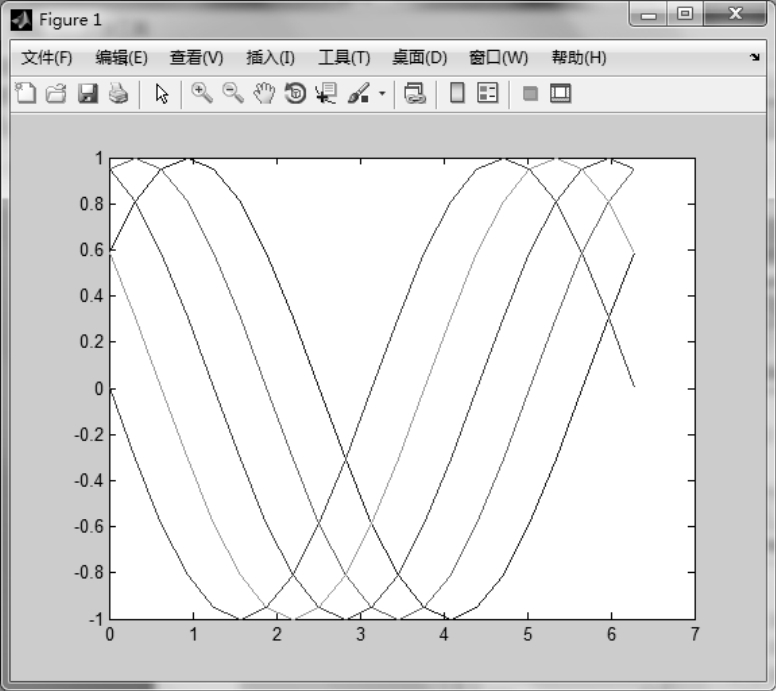Enable the Rotate 3D tool
The image size is (776, 691).
coord(295,94)
